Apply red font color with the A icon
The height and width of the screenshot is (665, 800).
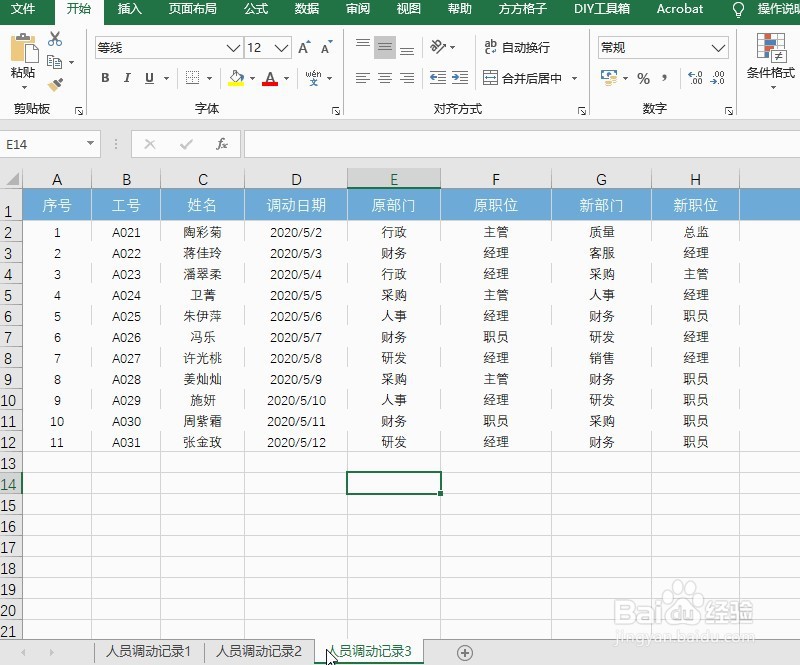click(x=271, y=78)
